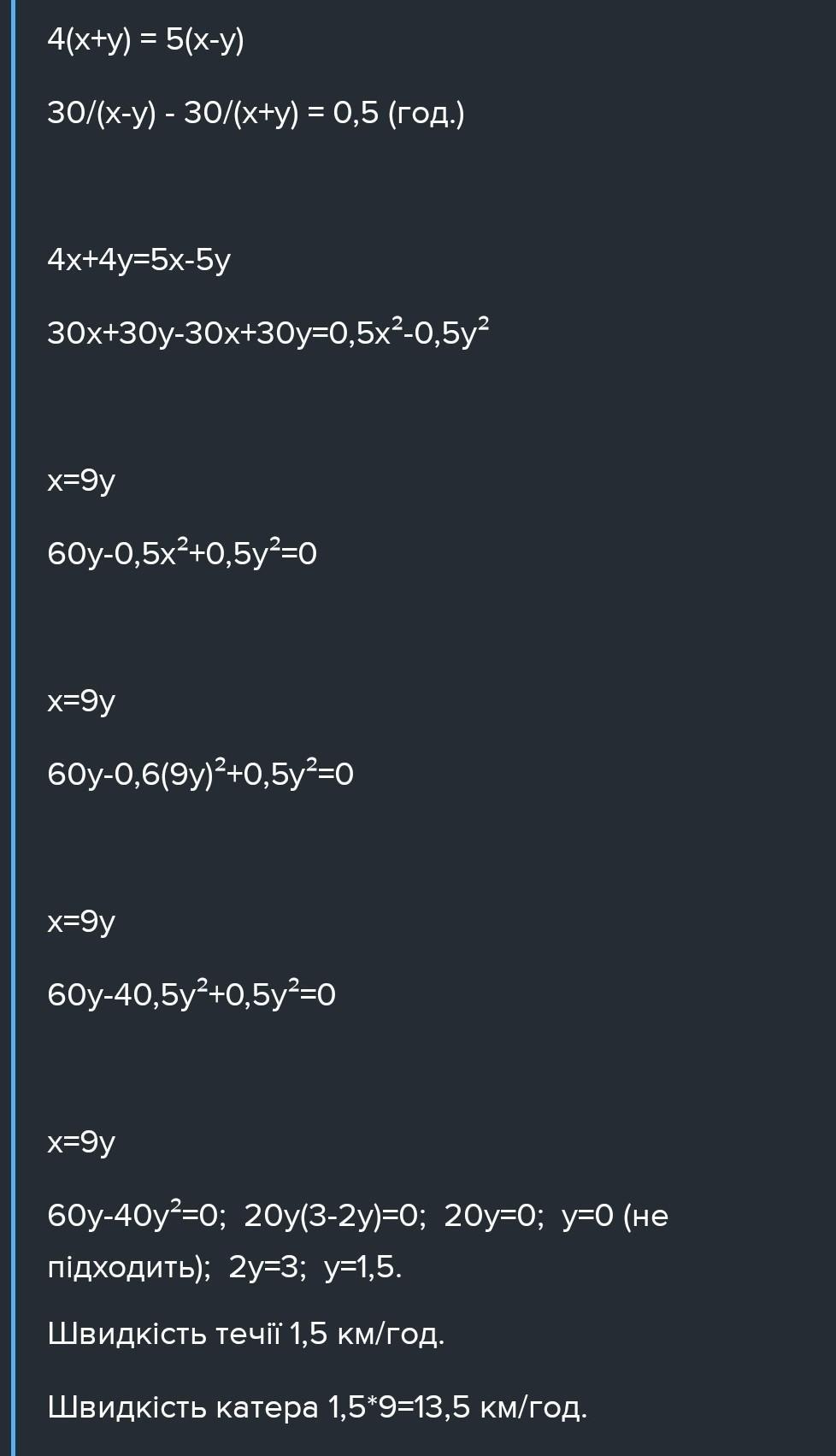Click the left vertical blue border bar
Screen dimensions: 836x1456
click(13, 728)
